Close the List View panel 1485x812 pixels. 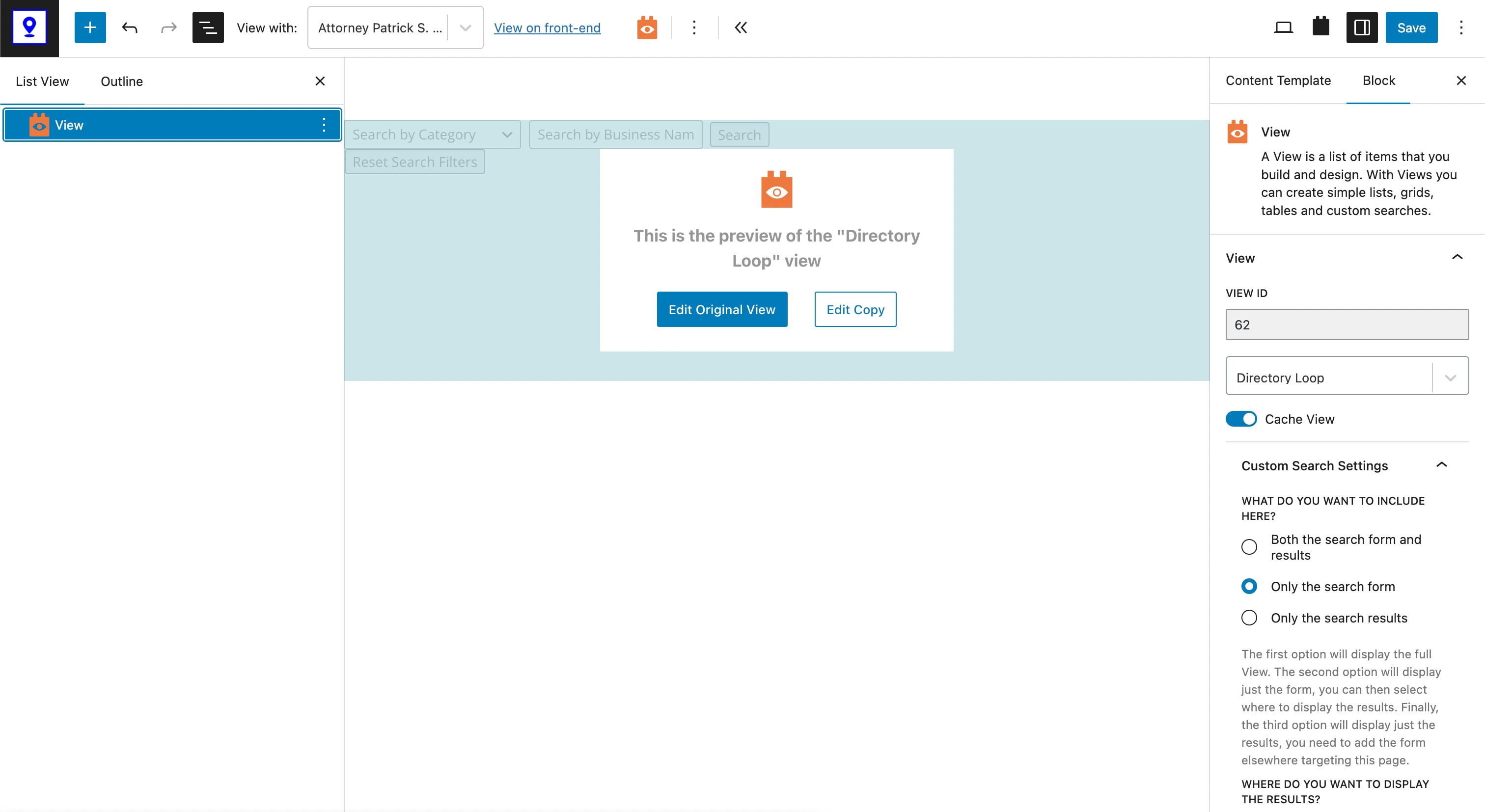coord(320,81)
